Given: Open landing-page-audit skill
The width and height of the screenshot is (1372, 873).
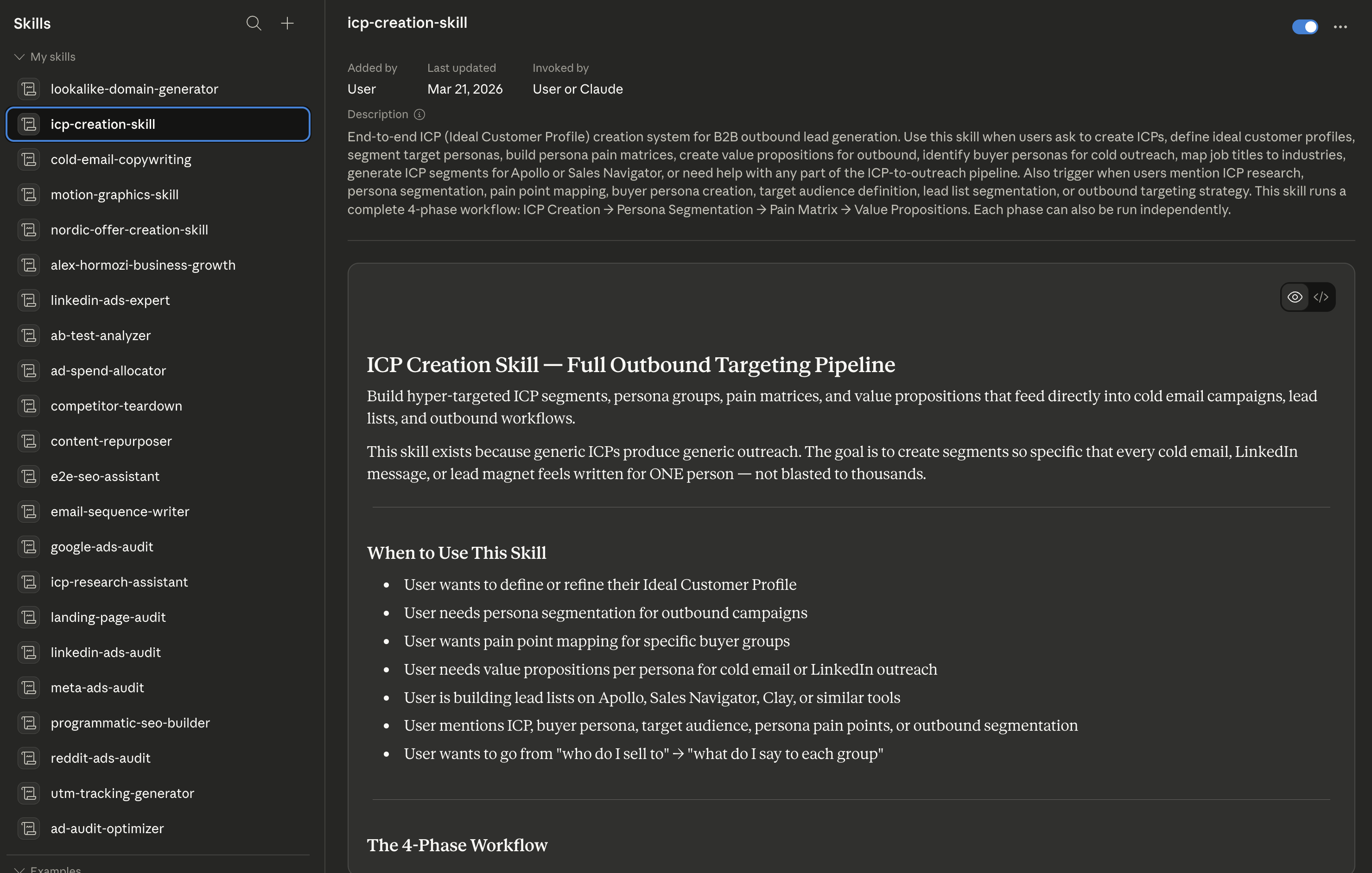Looking at the screenshot, I should coord(158,617).
